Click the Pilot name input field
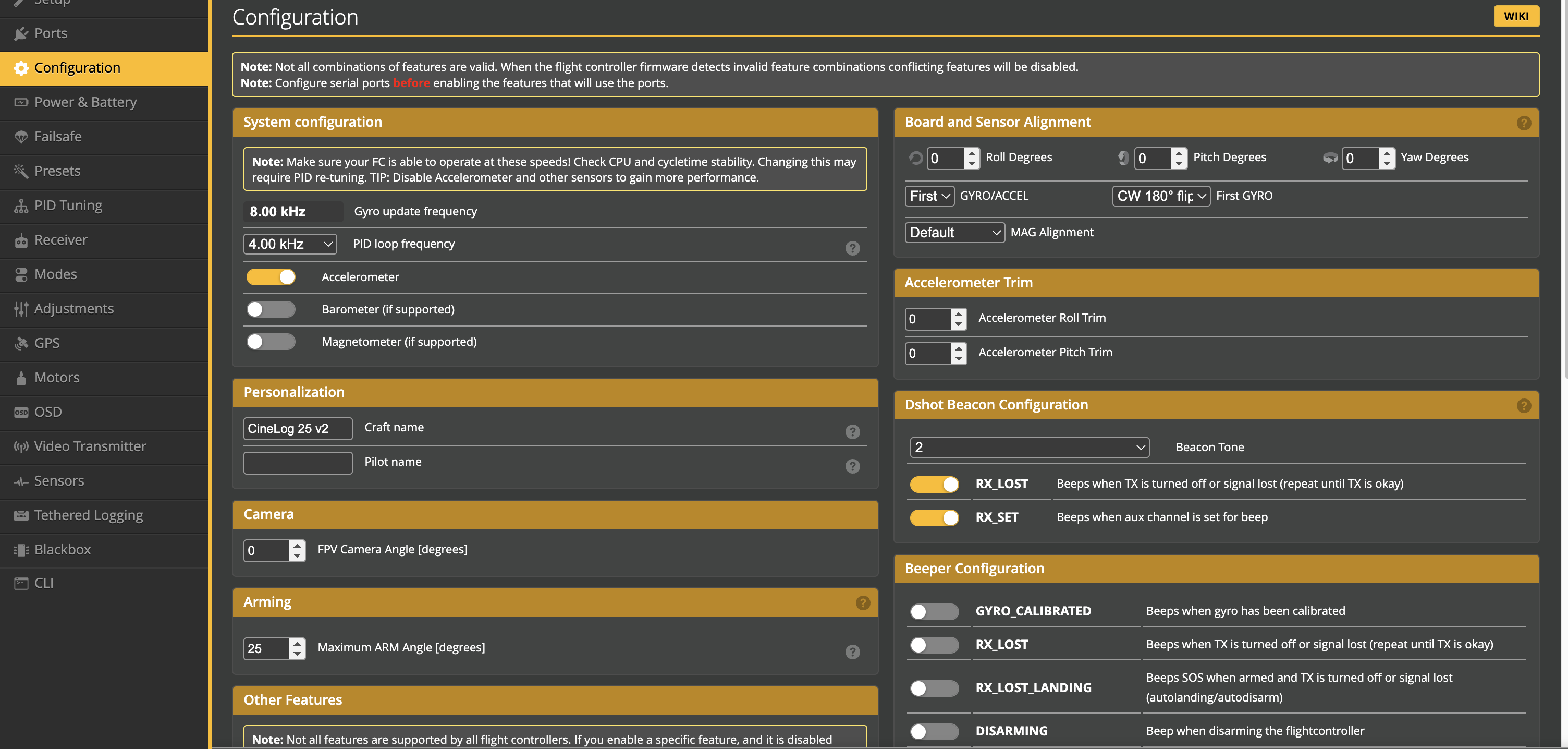This screenshot has height=749, width=1568. click(x=298, y=463)
